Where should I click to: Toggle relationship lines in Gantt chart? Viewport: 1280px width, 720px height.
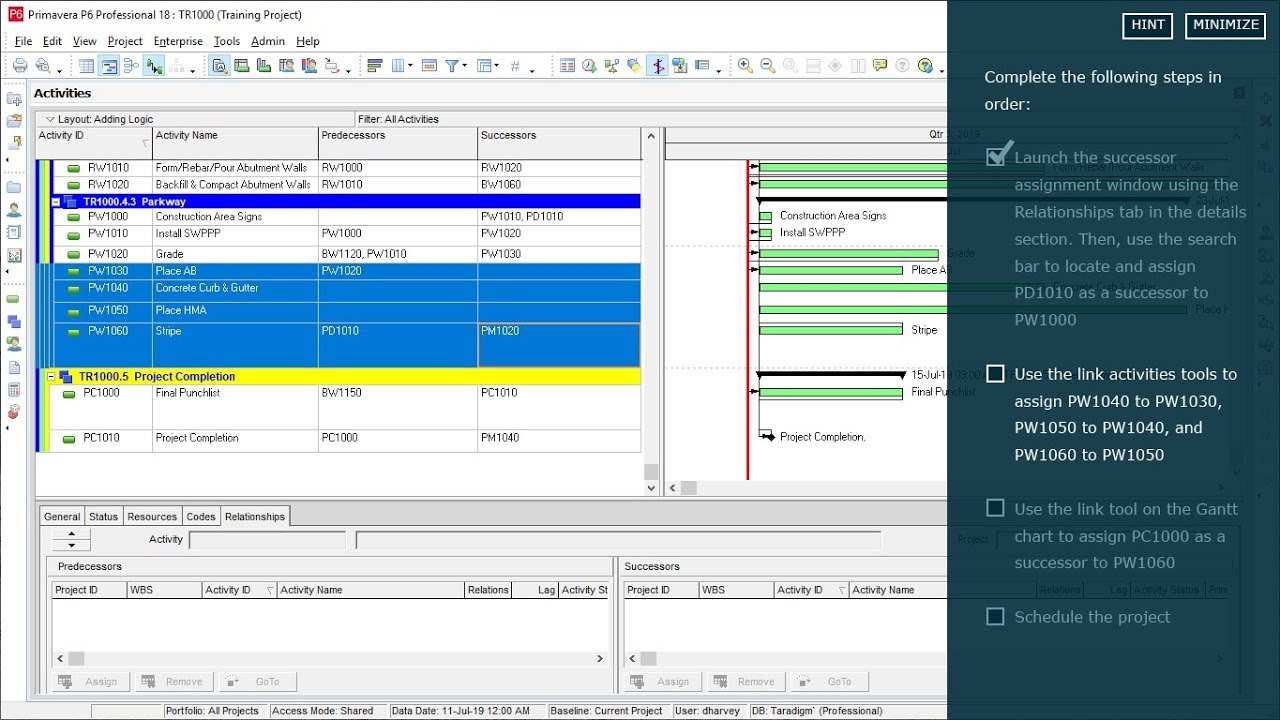[x=154, y=66]
